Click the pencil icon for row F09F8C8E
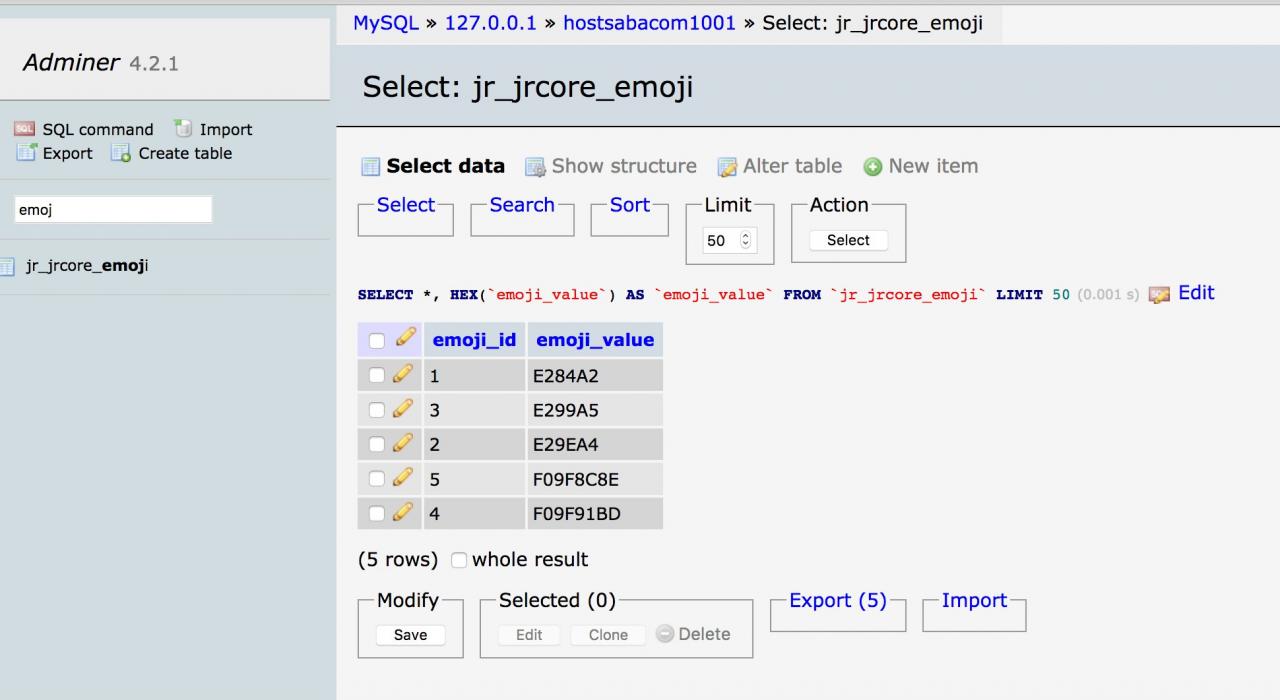The image size is (1280, 700). (x=403, y=478)
